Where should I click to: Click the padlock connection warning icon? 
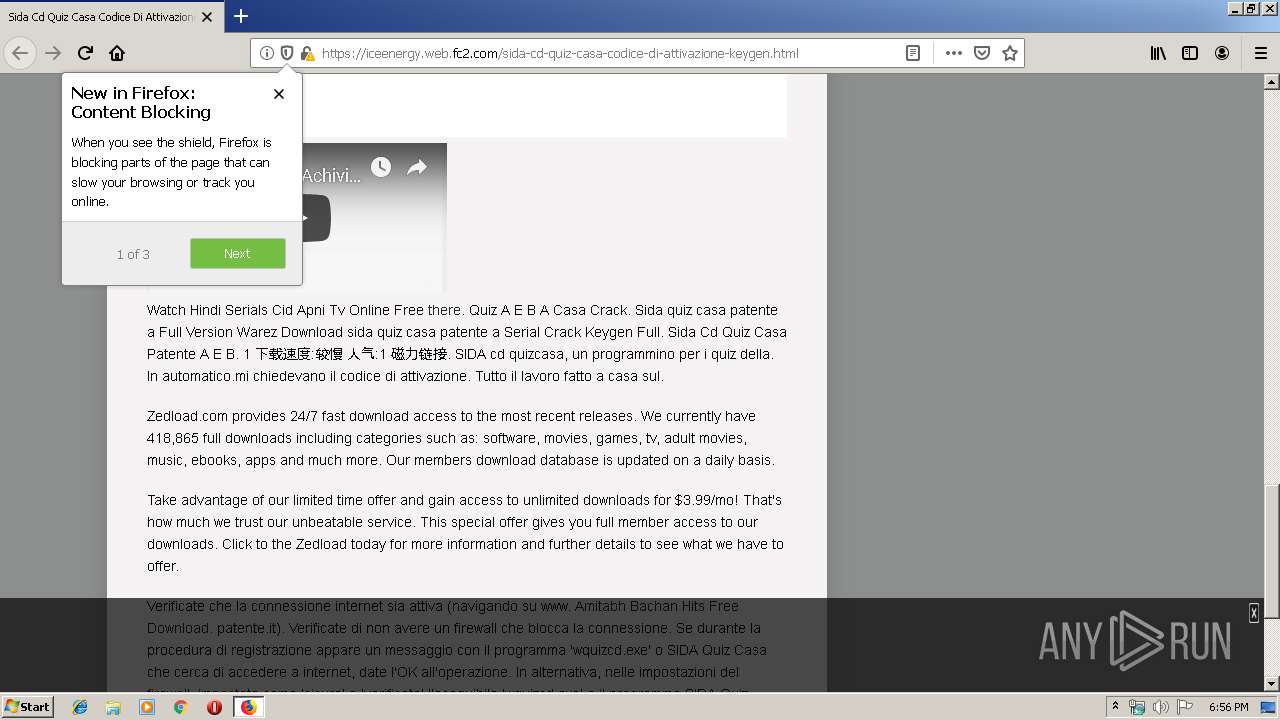pos(307,53)
